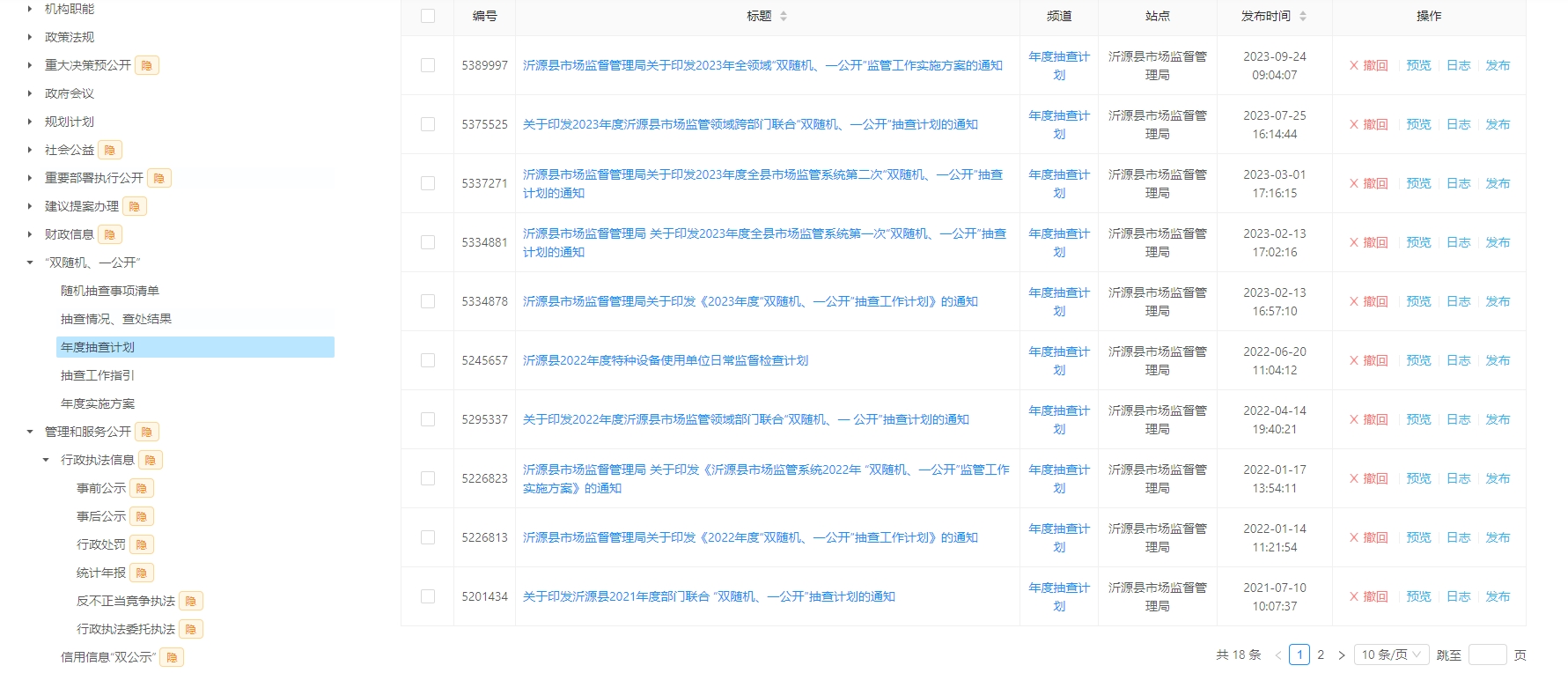Viewport: 1568px width, 673px height.
Task: Click the orange icon beside 财政信息
Action: pos(110,234)
